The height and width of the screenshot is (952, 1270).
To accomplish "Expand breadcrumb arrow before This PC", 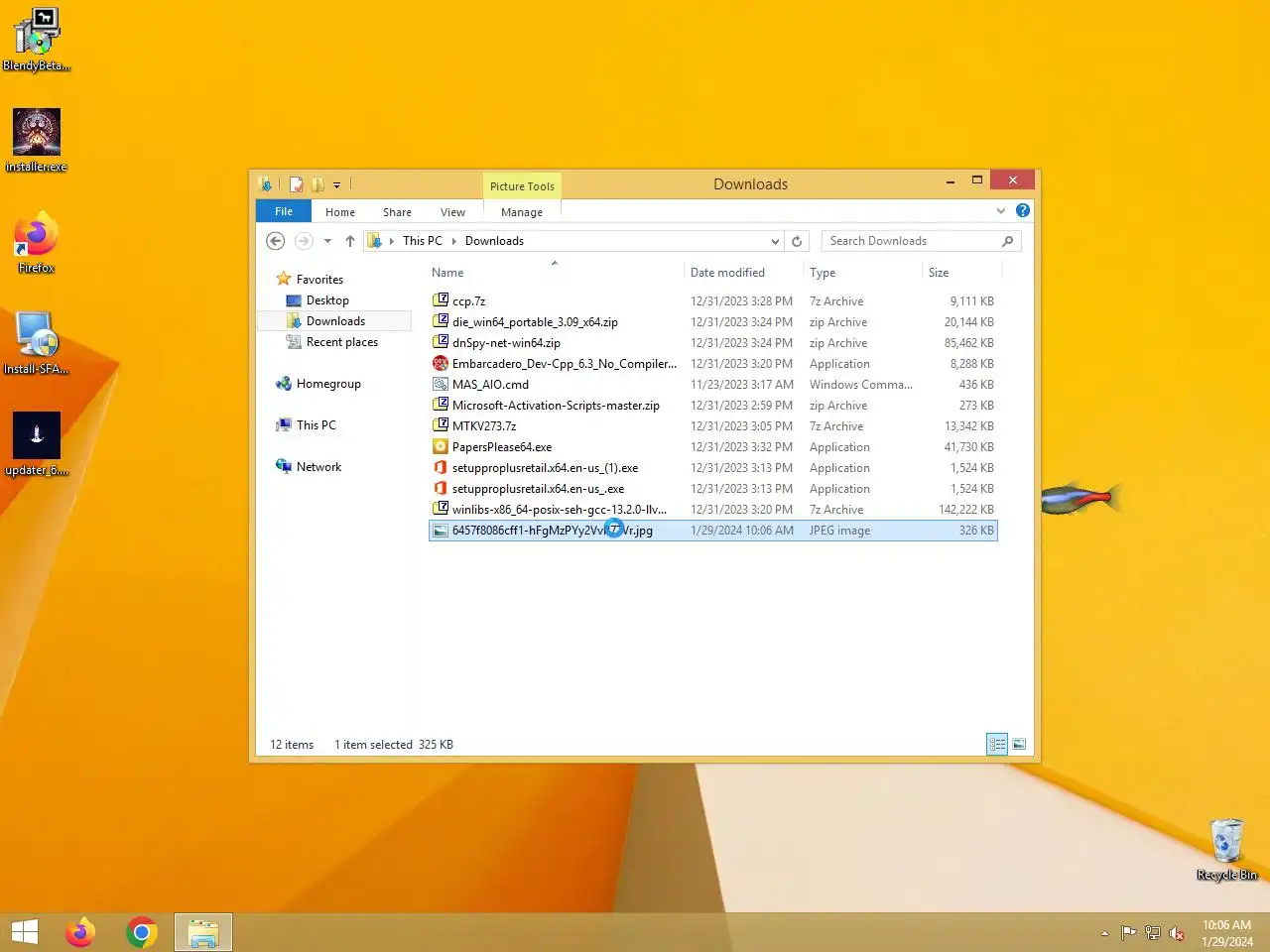I will click(x=392, y=241).
